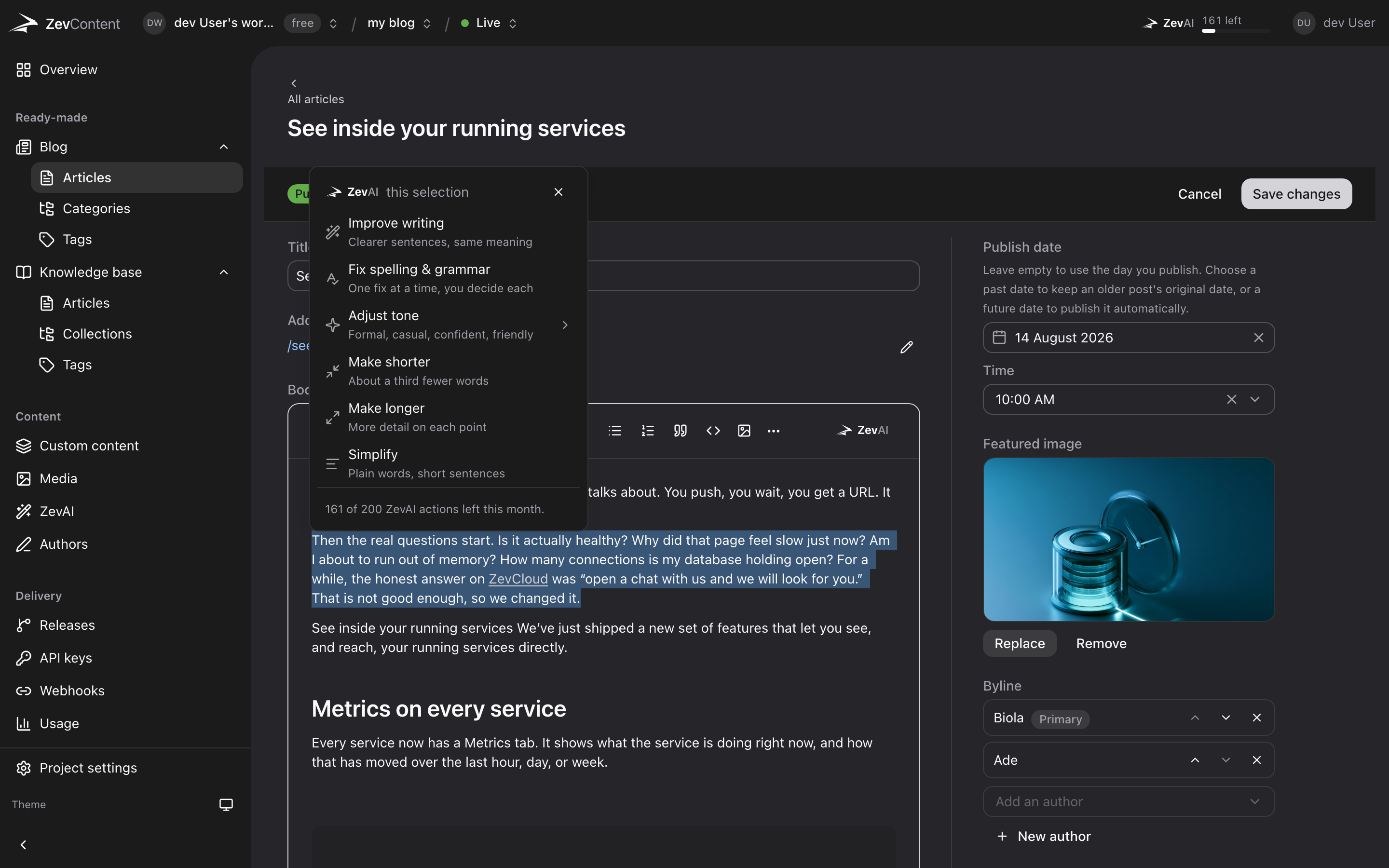The image size is (1389, 868).
Task: Collapse the Blog section in sidebar
Action: point(224,147)
